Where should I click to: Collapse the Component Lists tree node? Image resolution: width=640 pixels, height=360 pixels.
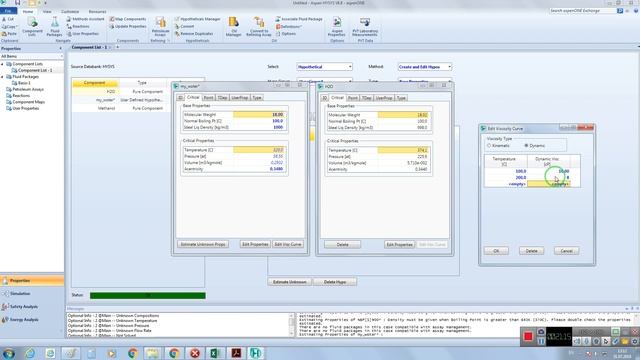2,64
